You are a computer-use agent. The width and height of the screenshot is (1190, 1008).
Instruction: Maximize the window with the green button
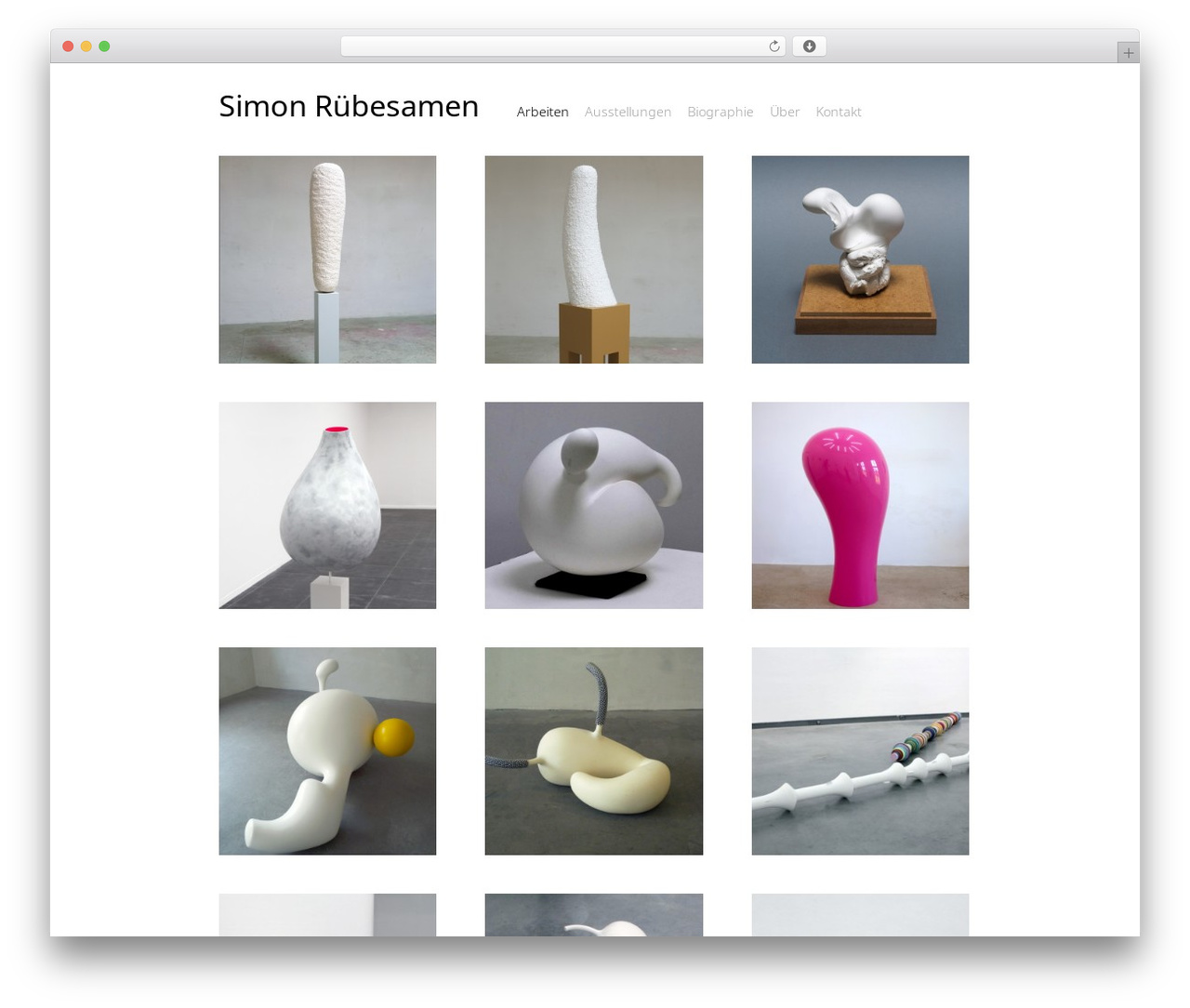(104, 46)
